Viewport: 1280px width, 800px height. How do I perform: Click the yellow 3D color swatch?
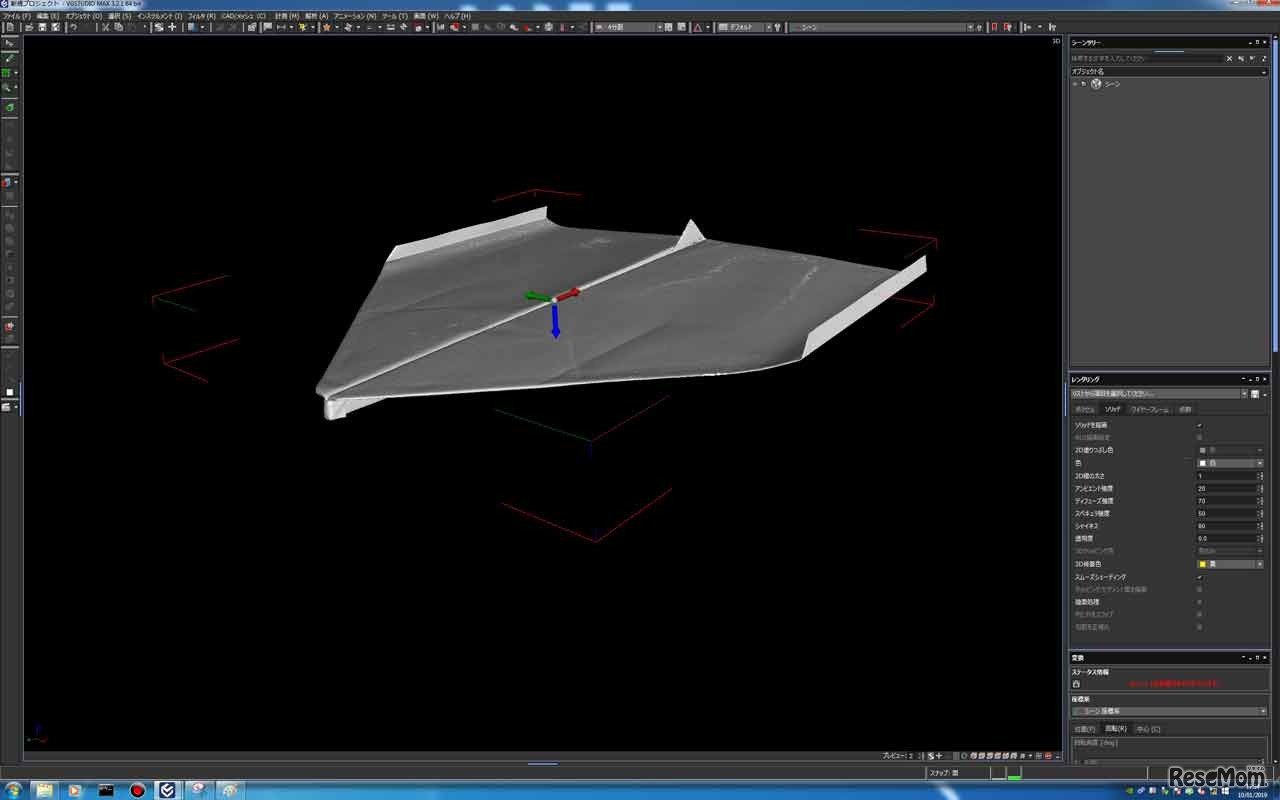coord(1202,564)
